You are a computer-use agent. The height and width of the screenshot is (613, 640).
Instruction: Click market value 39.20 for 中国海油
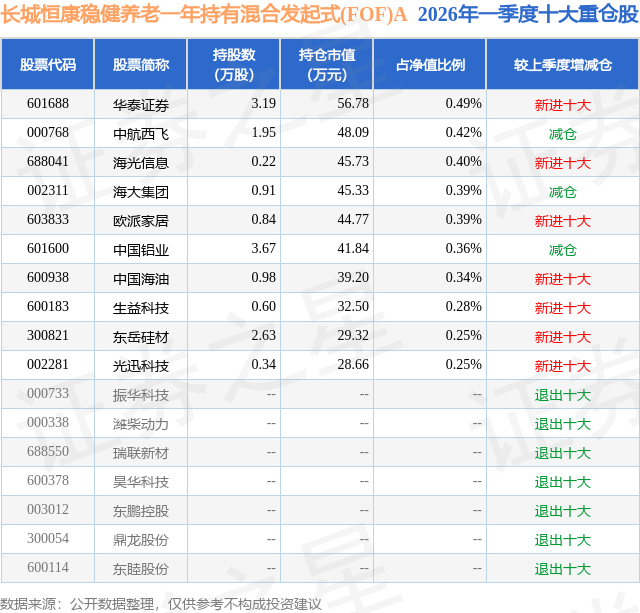(353, 278)
